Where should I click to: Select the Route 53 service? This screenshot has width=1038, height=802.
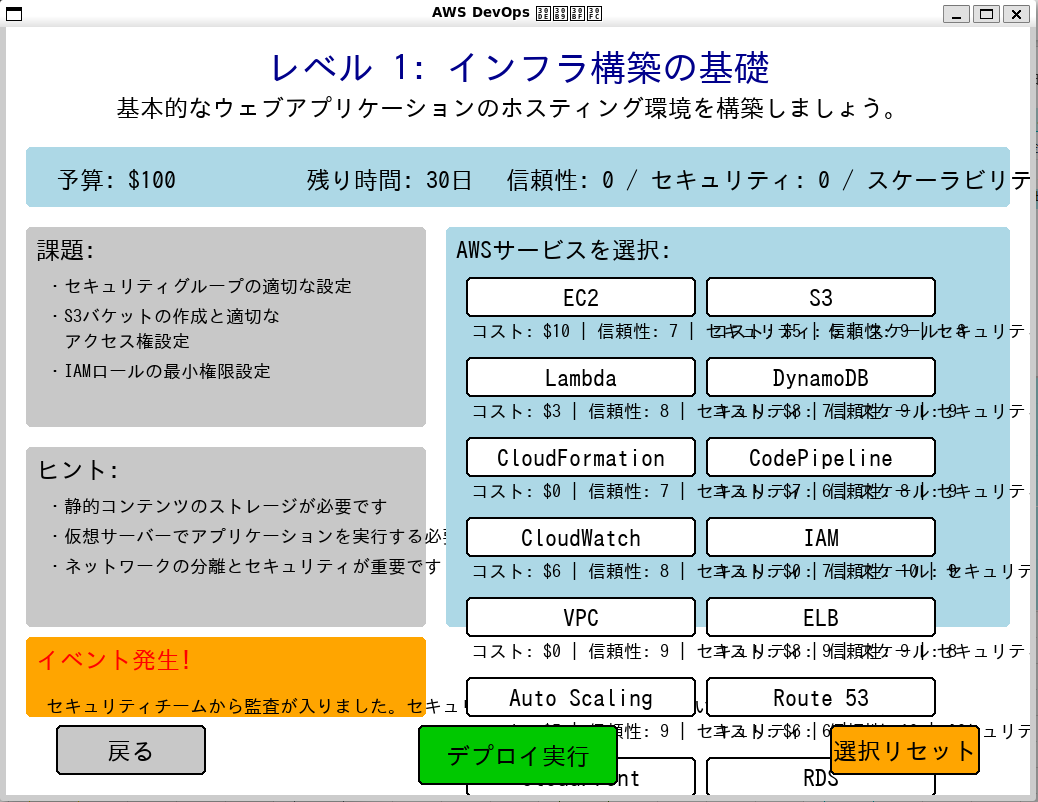point(820,697)
